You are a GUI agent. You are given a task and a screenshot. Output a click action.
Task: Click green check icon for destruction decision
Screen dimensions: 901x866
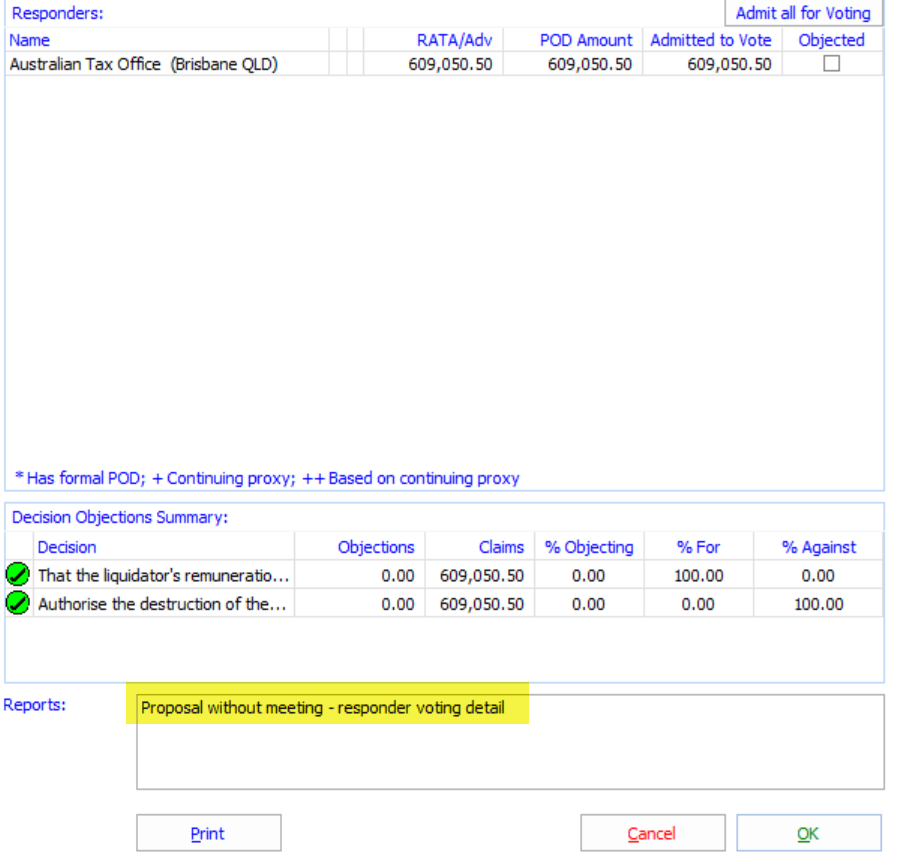coord(18,604)
